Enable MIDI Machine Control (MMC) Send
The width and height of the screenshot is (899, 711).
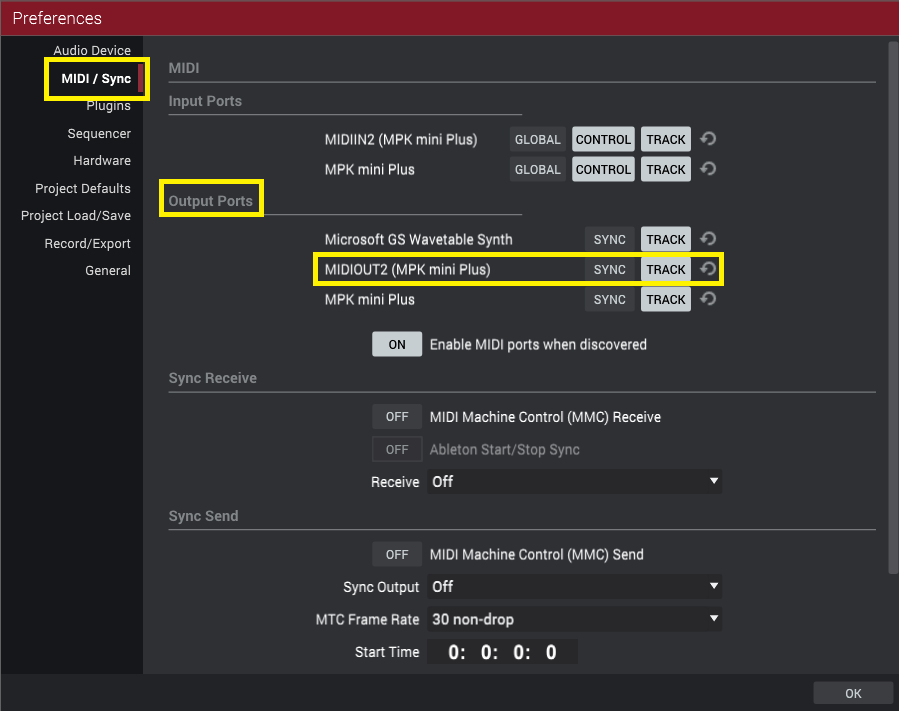click(397, 554)
